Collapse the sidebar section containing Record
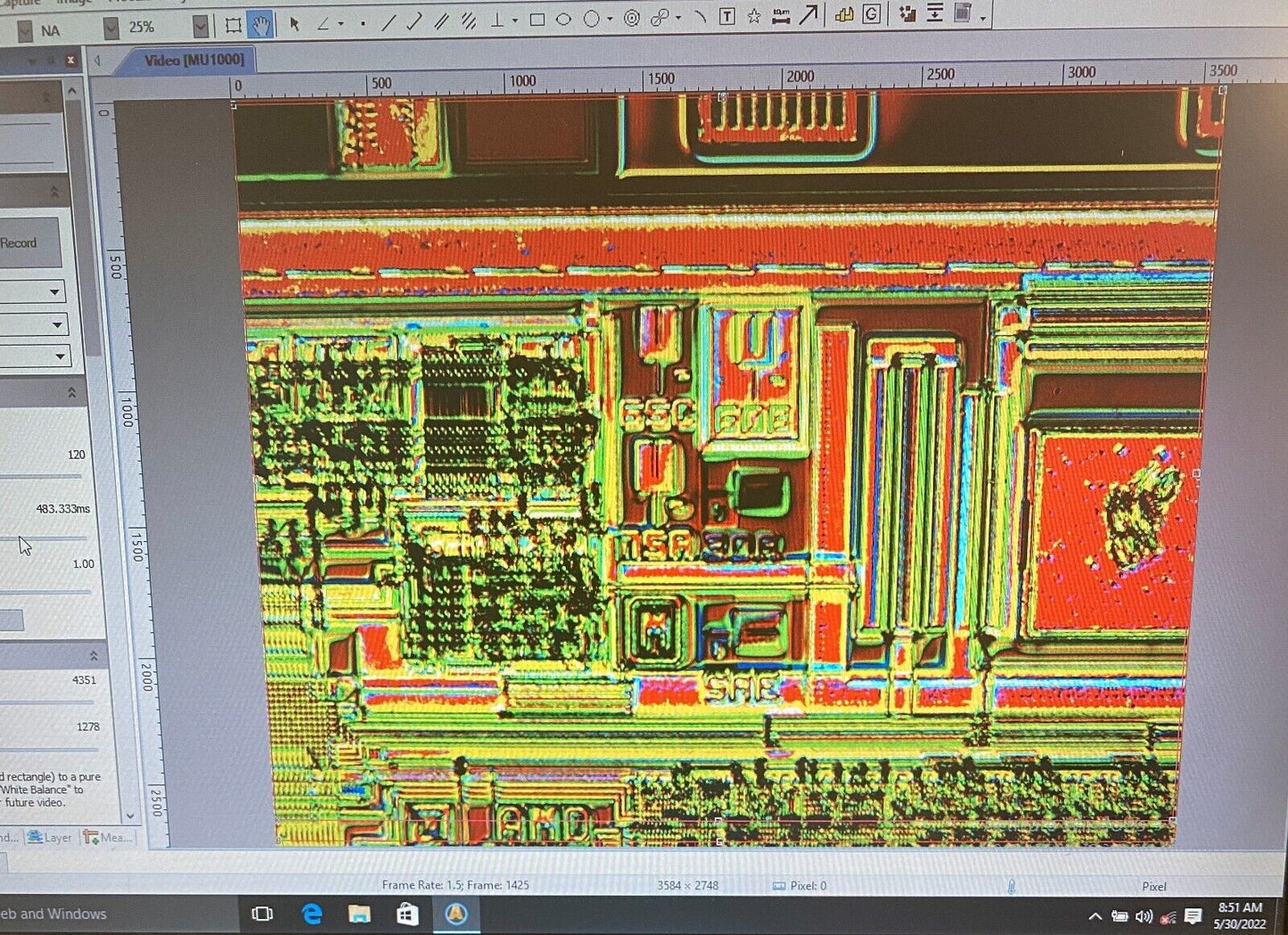1288x935 pixels. point(54,191)
